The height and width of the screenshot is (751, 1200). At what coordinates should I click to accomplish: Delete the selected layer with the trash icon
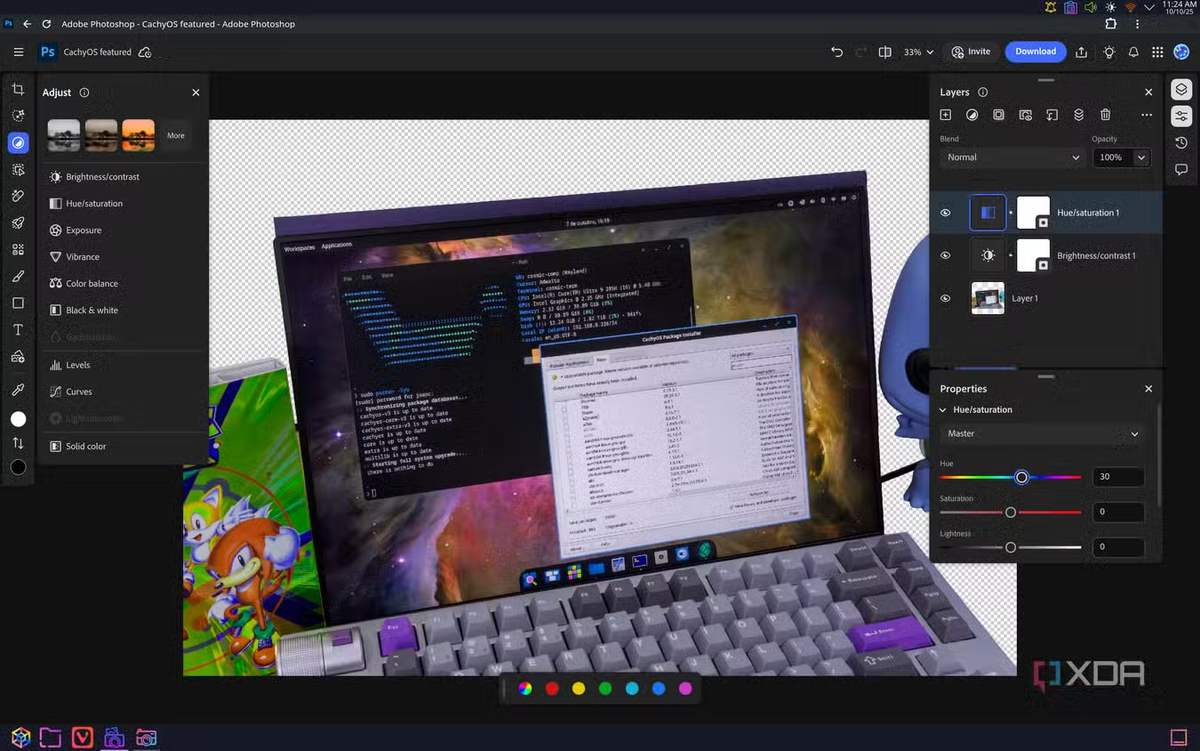coord(1105,115)
